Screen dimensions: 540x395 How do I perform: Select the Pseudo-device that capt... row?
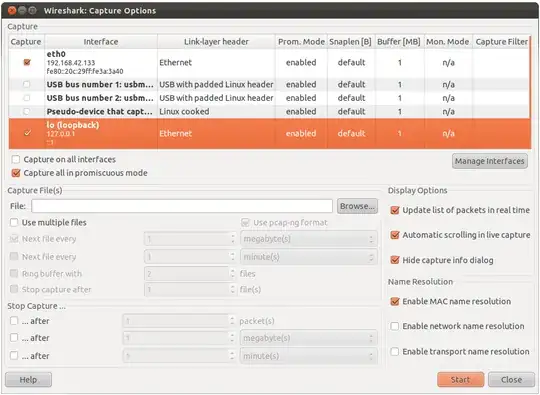[270, 112]
